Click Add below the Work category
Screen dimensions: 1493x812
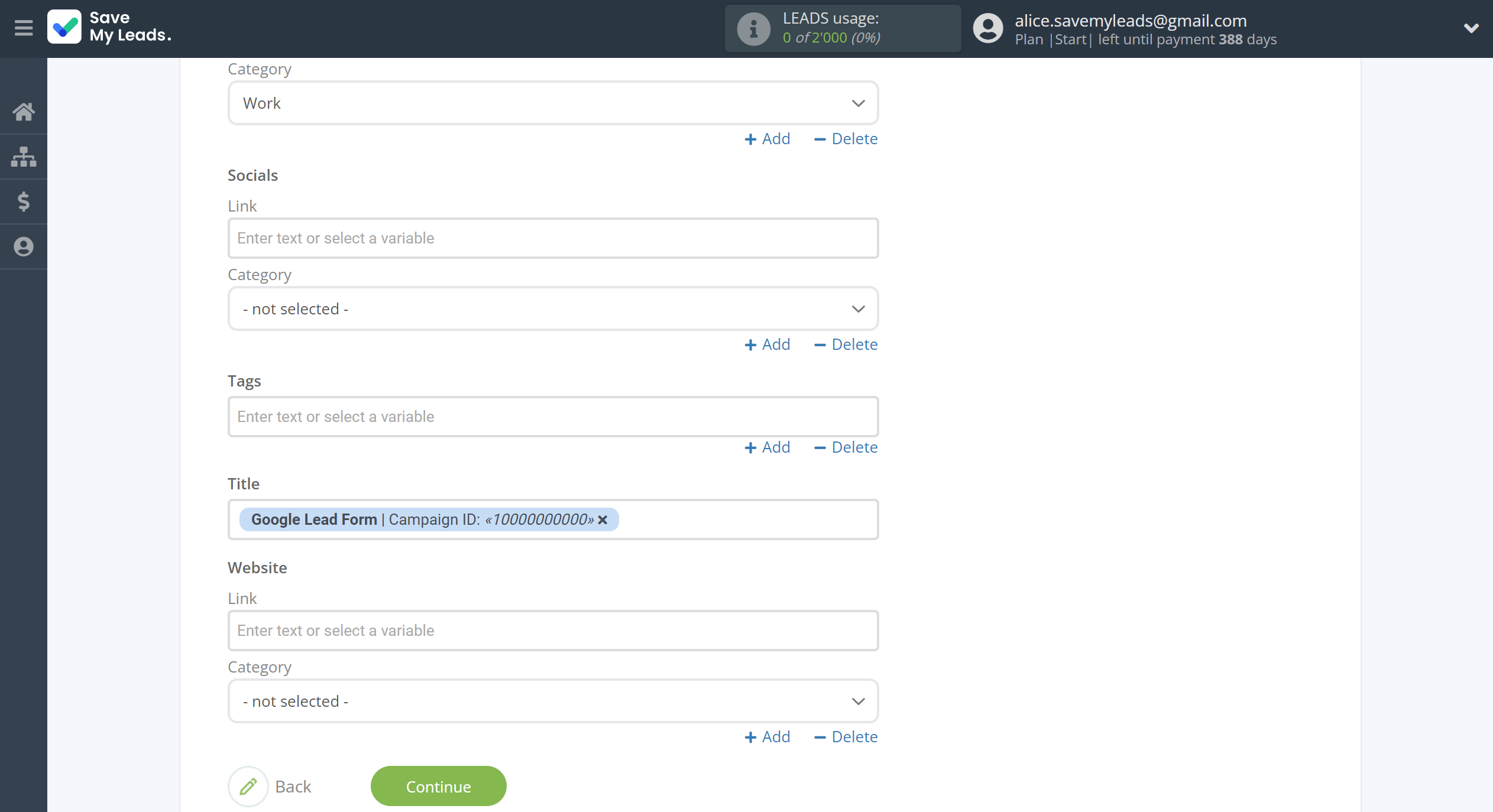click(767, 139)
